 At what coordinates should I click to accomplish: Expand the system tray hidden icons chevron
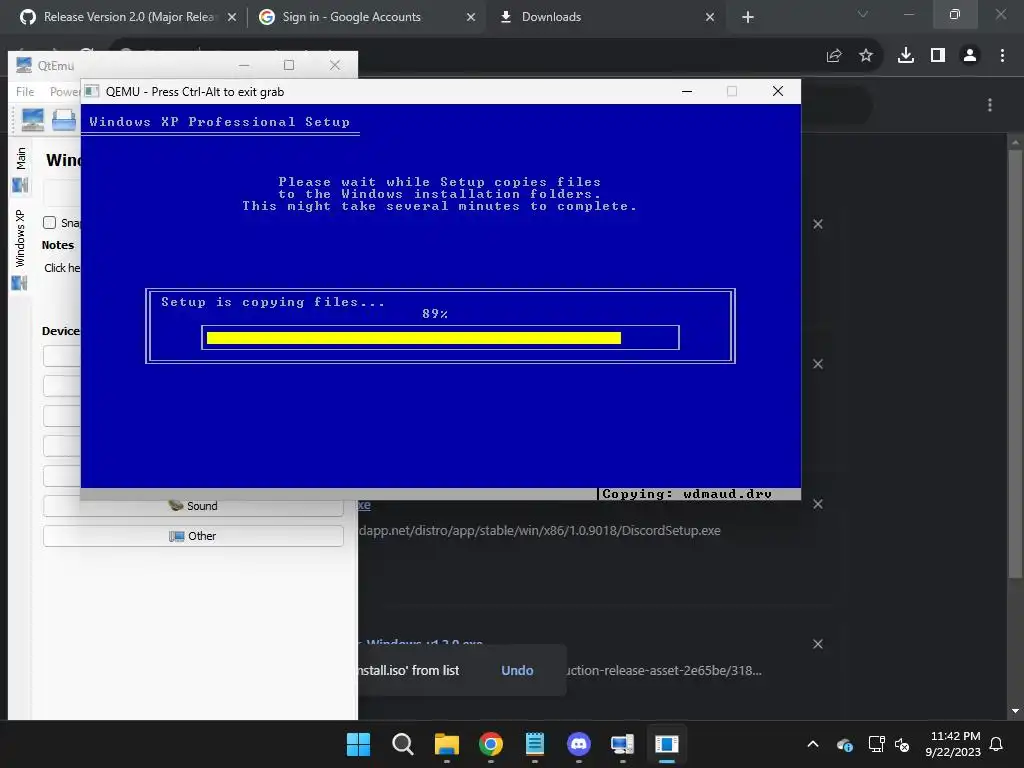click(x=813, y=744)
